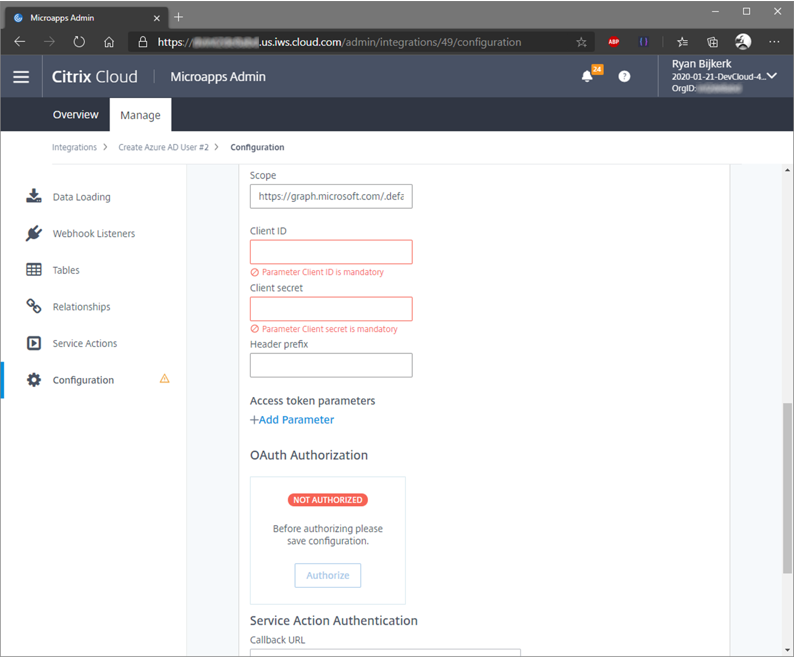Click the Callback URL label
This screenshot has width=794, height=657.
(x=277, y=640)
